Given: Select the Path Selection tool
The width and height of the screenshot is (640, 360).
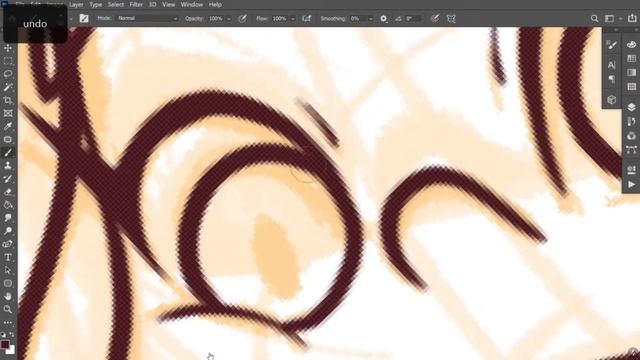Looking at the screenshot, I should tap(8, 270).
